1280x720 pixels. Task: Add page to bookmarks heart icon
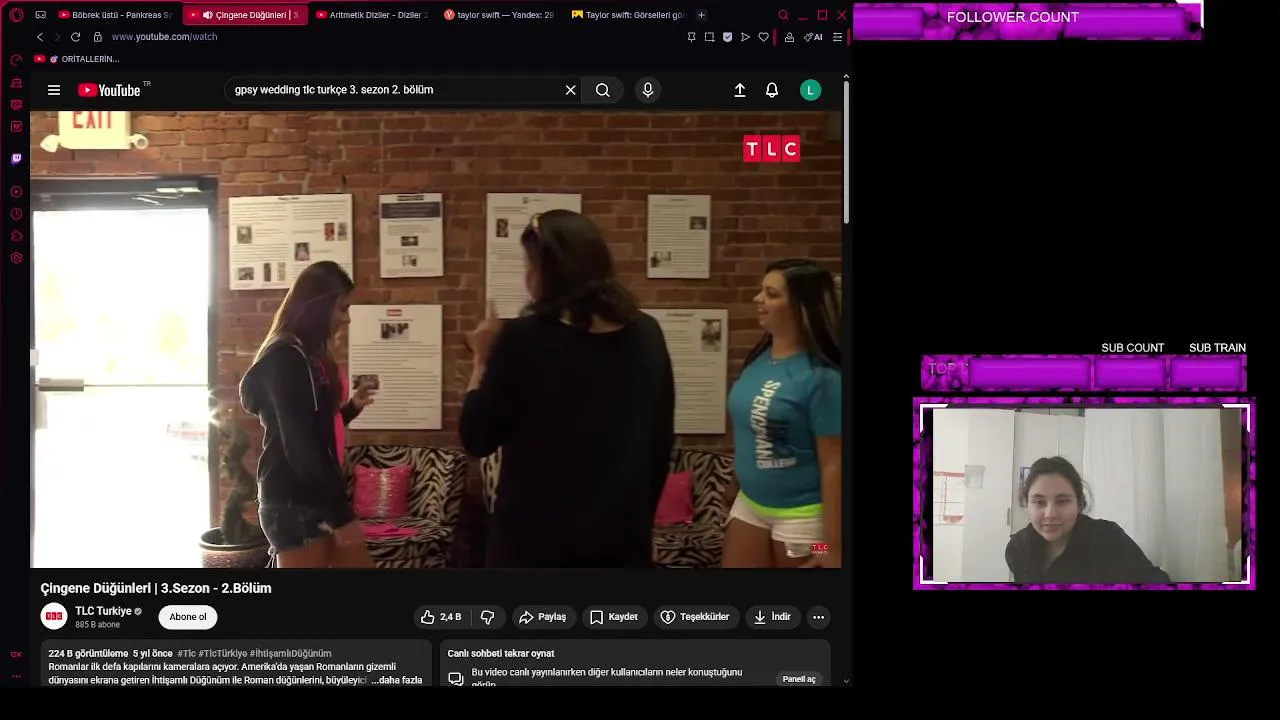click(x=763, y=37)
